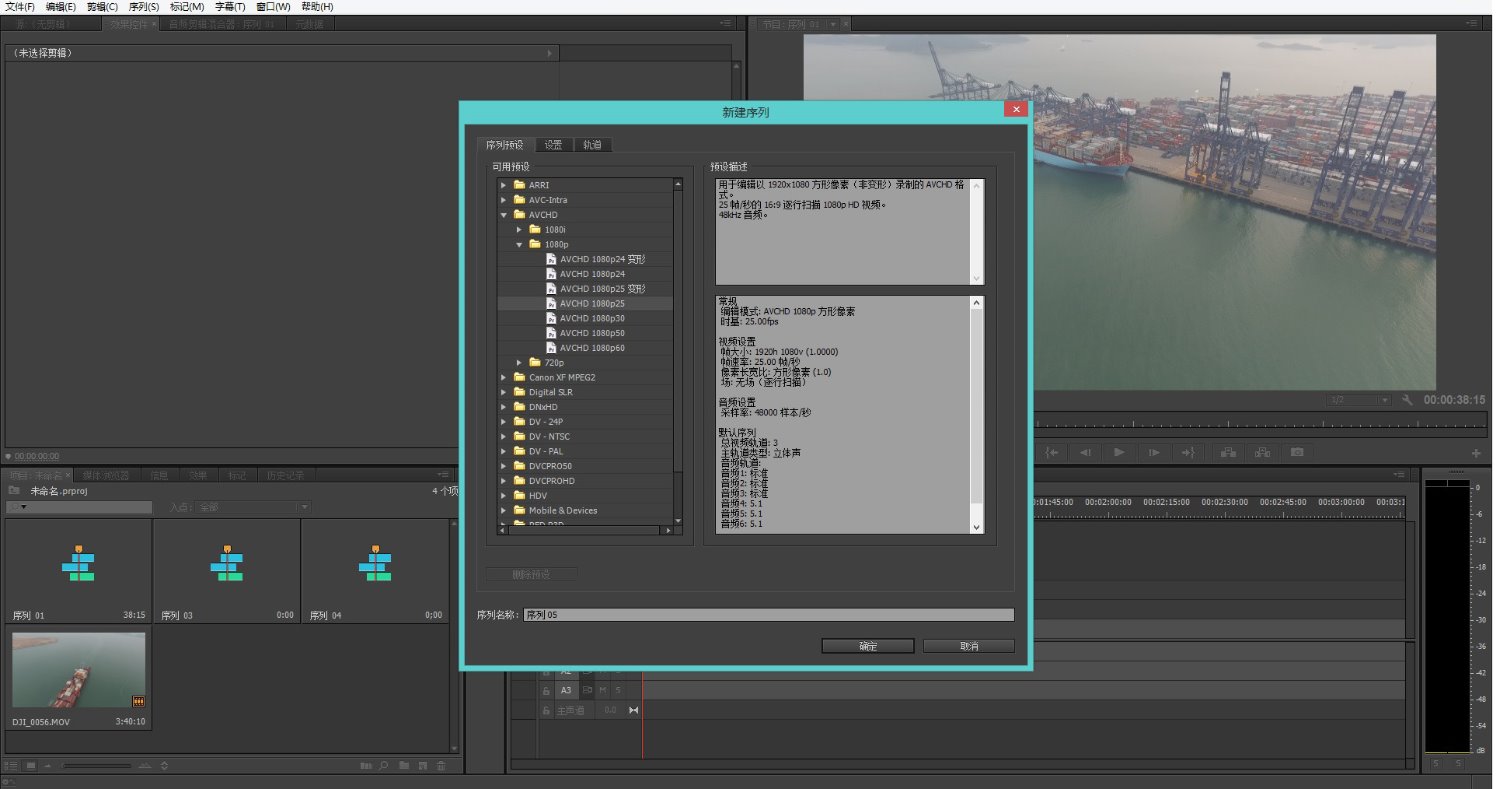1500x789 pixels.
Task: Click step back one frame button
Action: [x=1085, y=452]
